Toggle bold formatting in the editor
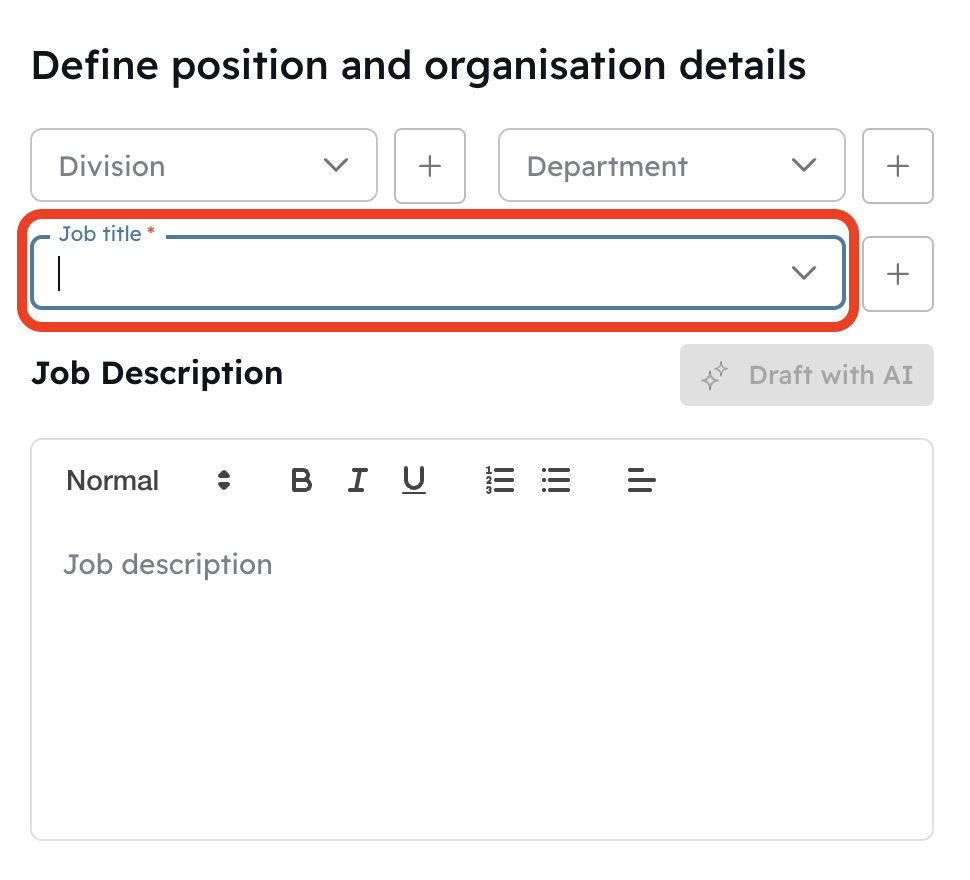Viewport: 970px width, 880px height. point(301,481)
